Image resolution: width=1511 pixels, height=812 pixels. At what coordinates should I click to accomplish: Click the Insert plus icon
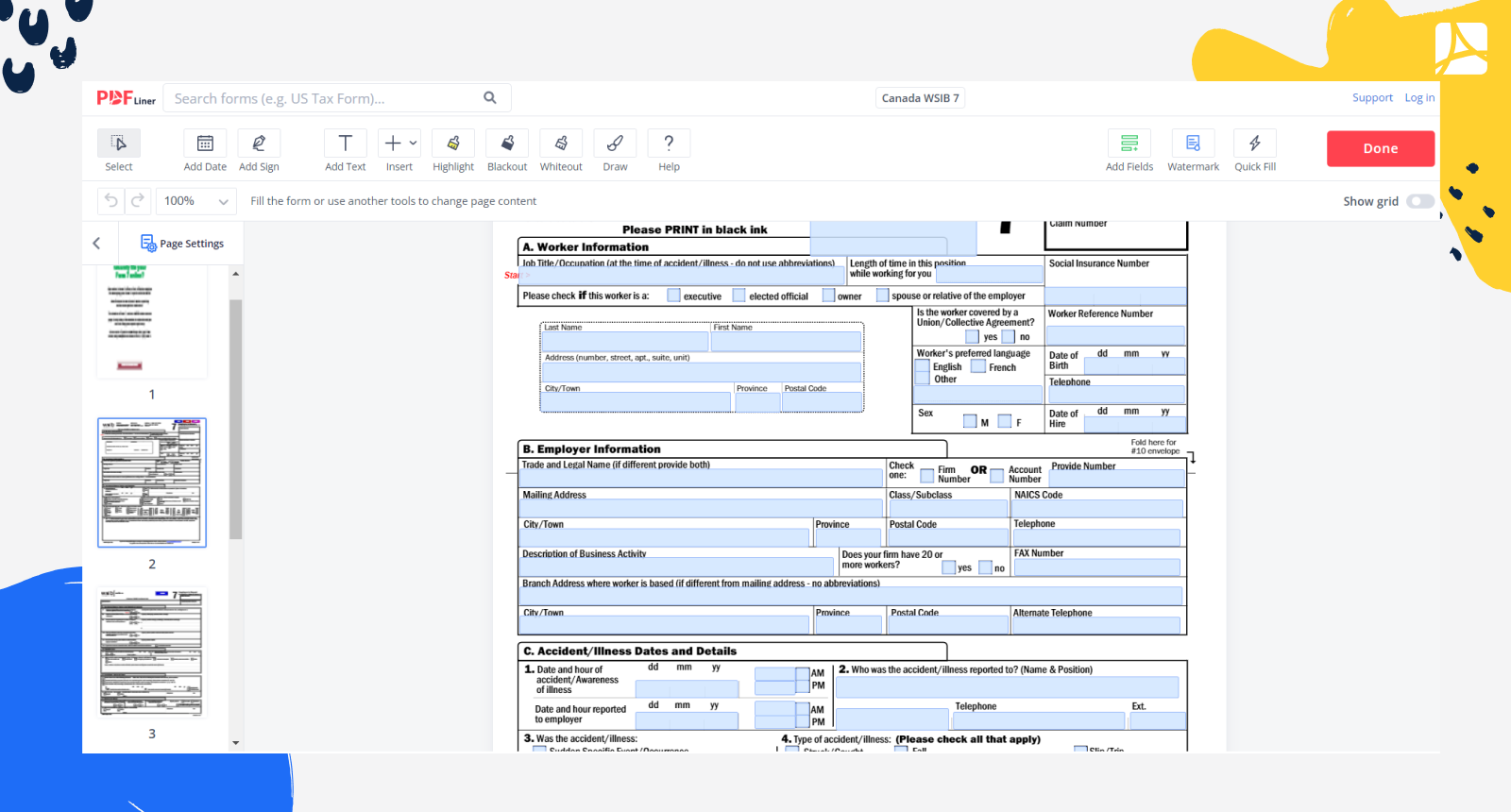393,144
